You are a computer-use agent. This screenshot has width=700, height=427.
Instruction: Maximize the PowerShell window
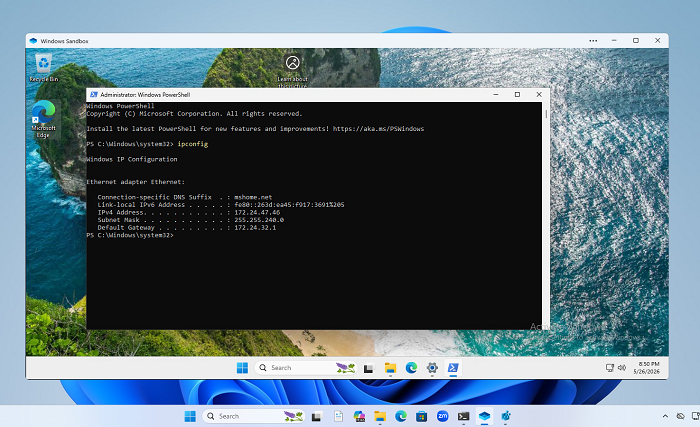coord(517,95)
